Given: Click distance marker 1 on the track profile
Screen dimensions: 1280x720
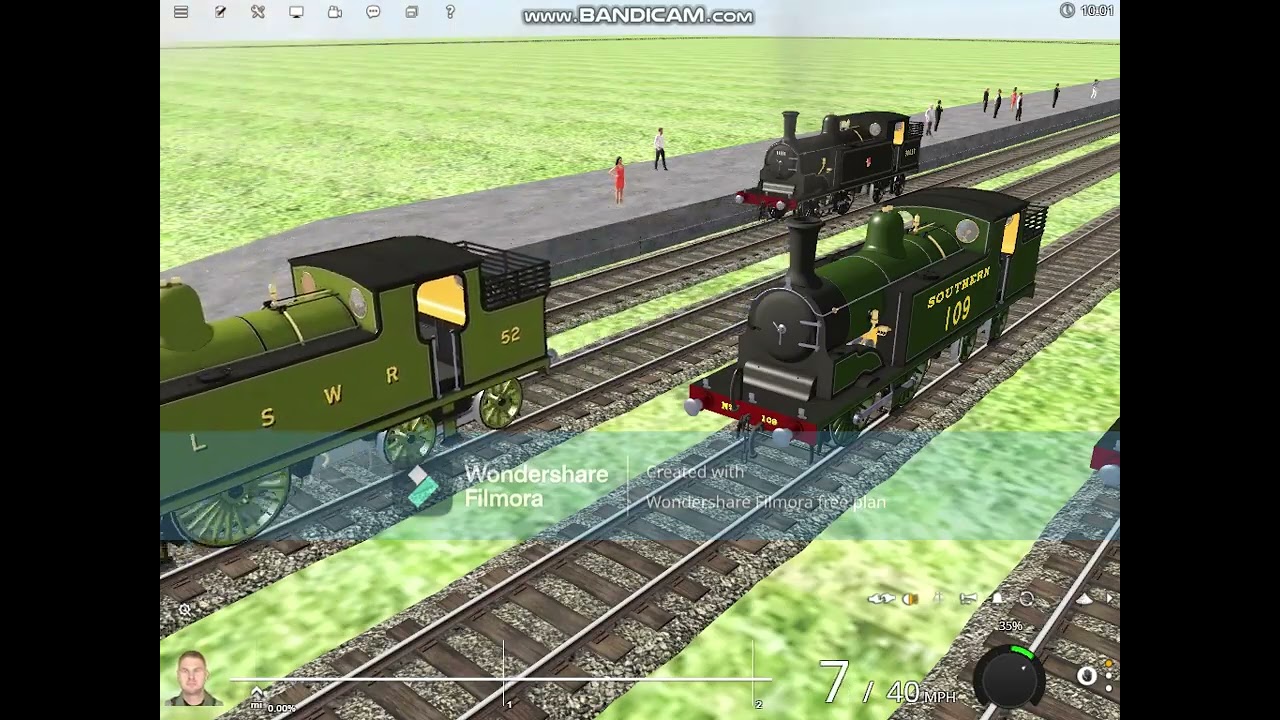Looking at the screenshot, I should 508,704.
